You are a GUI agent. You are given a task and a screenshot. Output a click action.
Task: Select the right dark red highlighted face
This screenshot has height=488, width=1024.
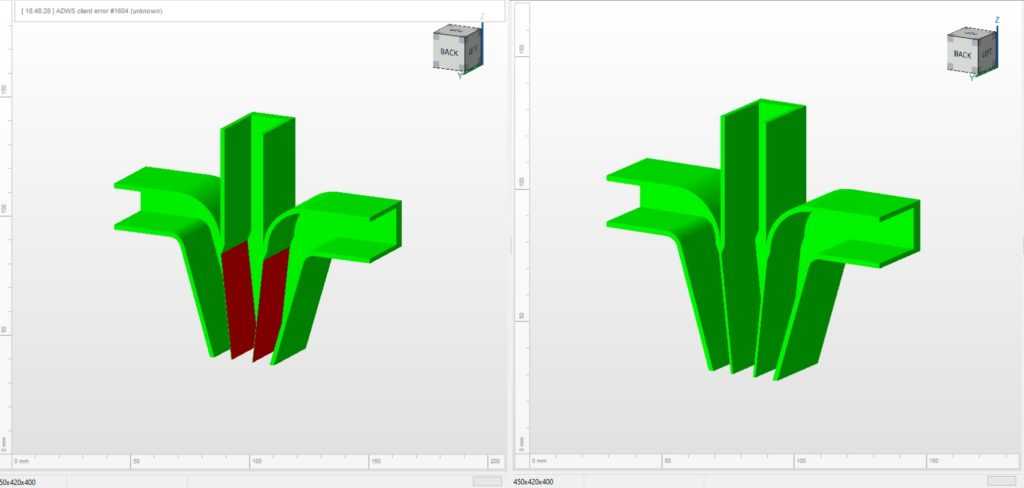click(270, 300)
